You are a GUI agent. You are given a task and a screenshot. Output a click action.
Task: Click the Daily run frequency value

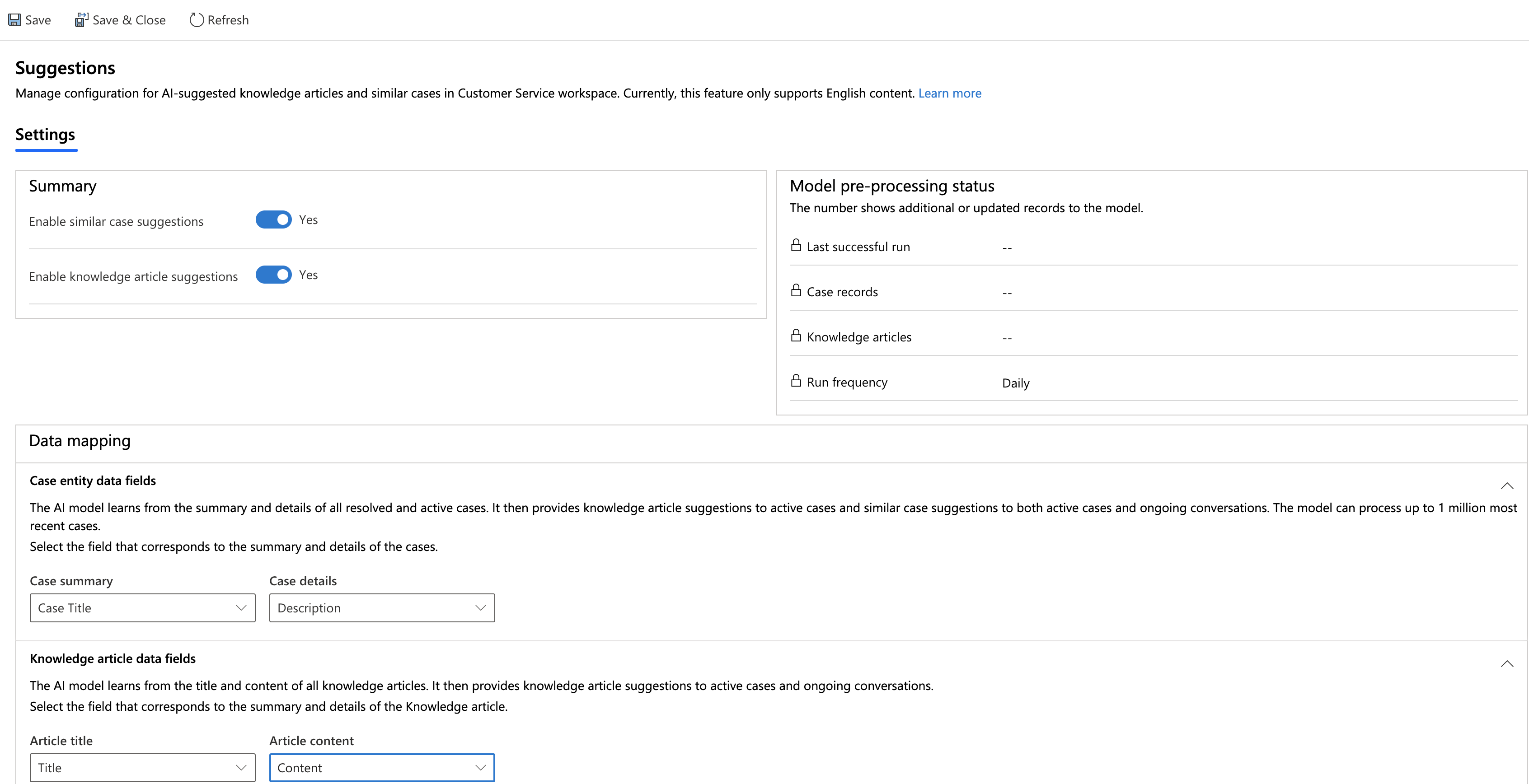coord(1016,383)
